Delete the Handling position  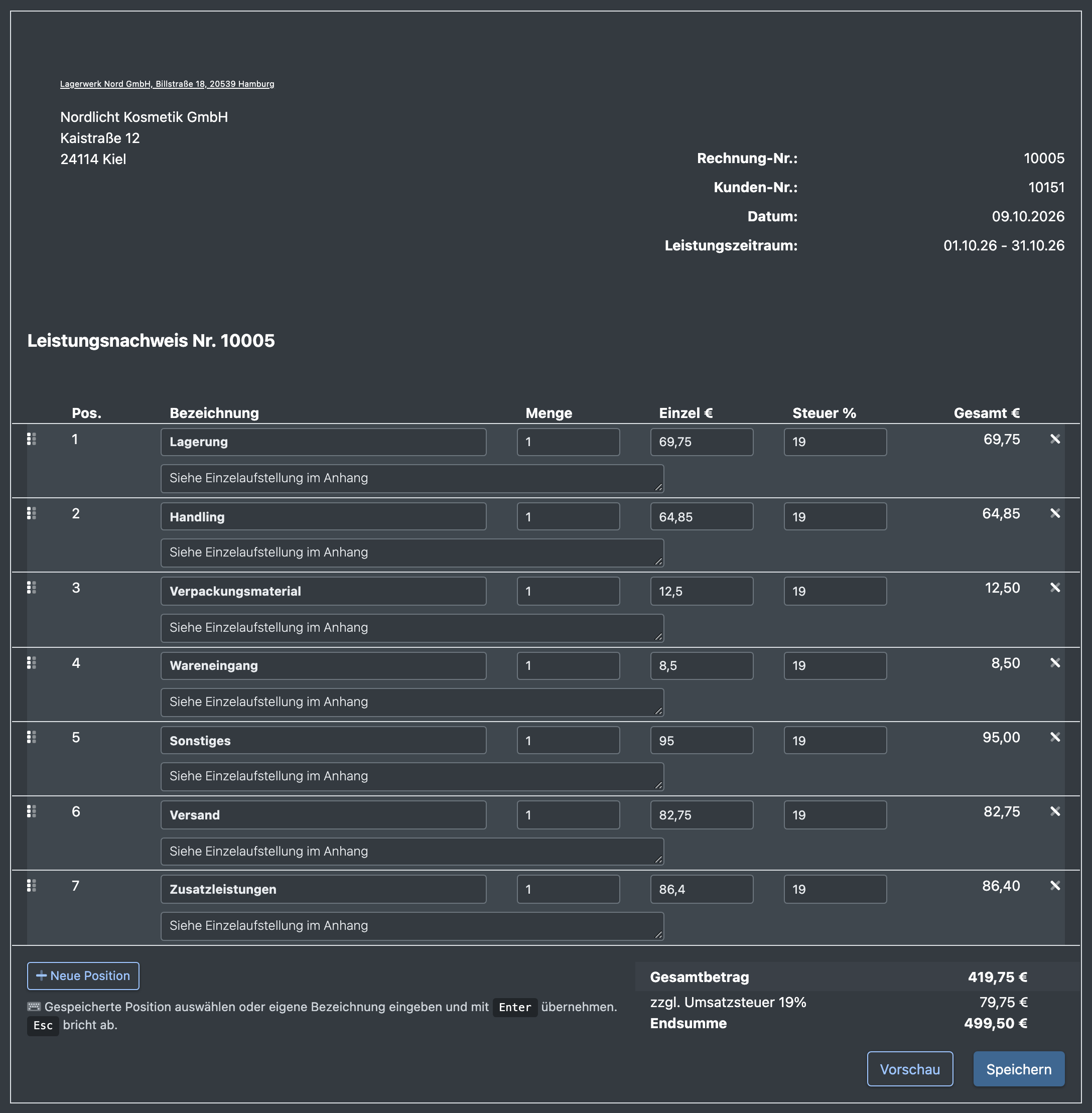[1055, 513]
